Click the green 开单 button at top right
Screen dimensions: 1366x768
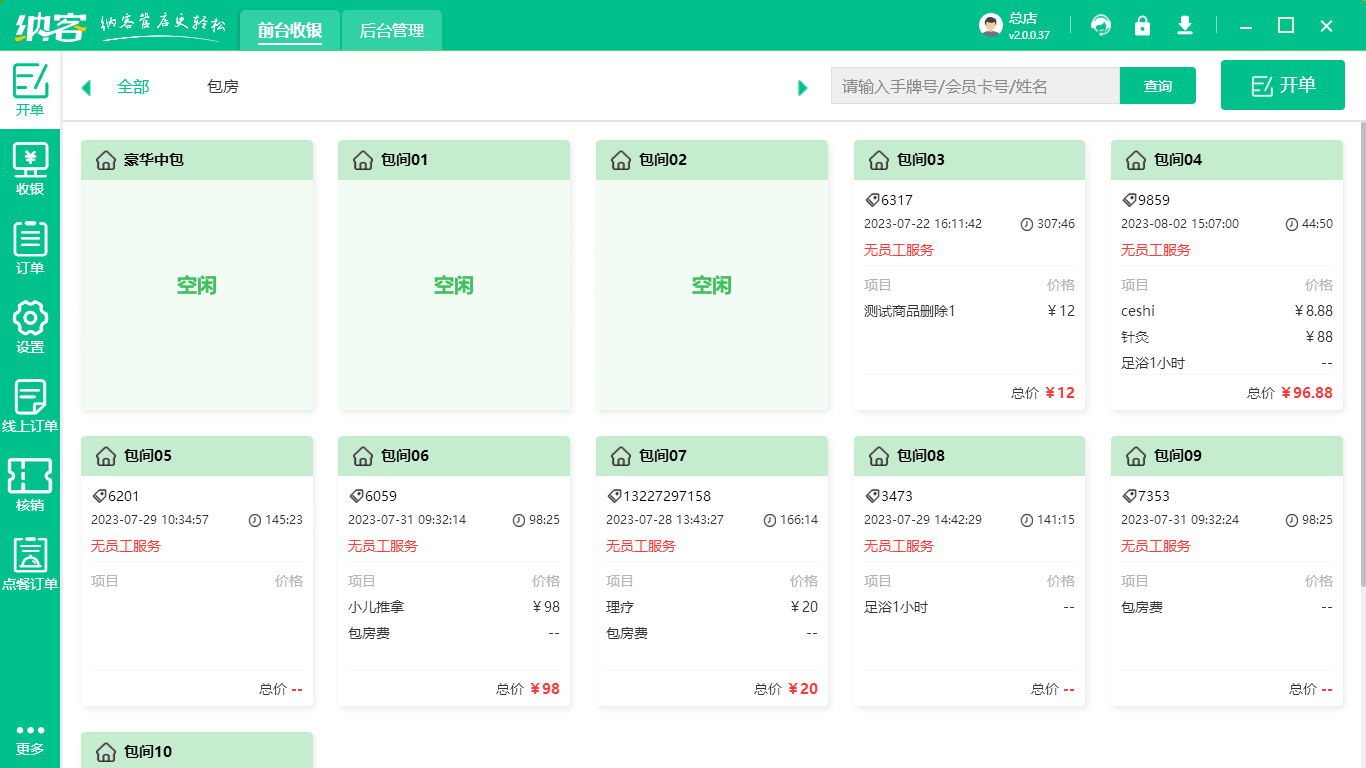(x=1283, y=85)
